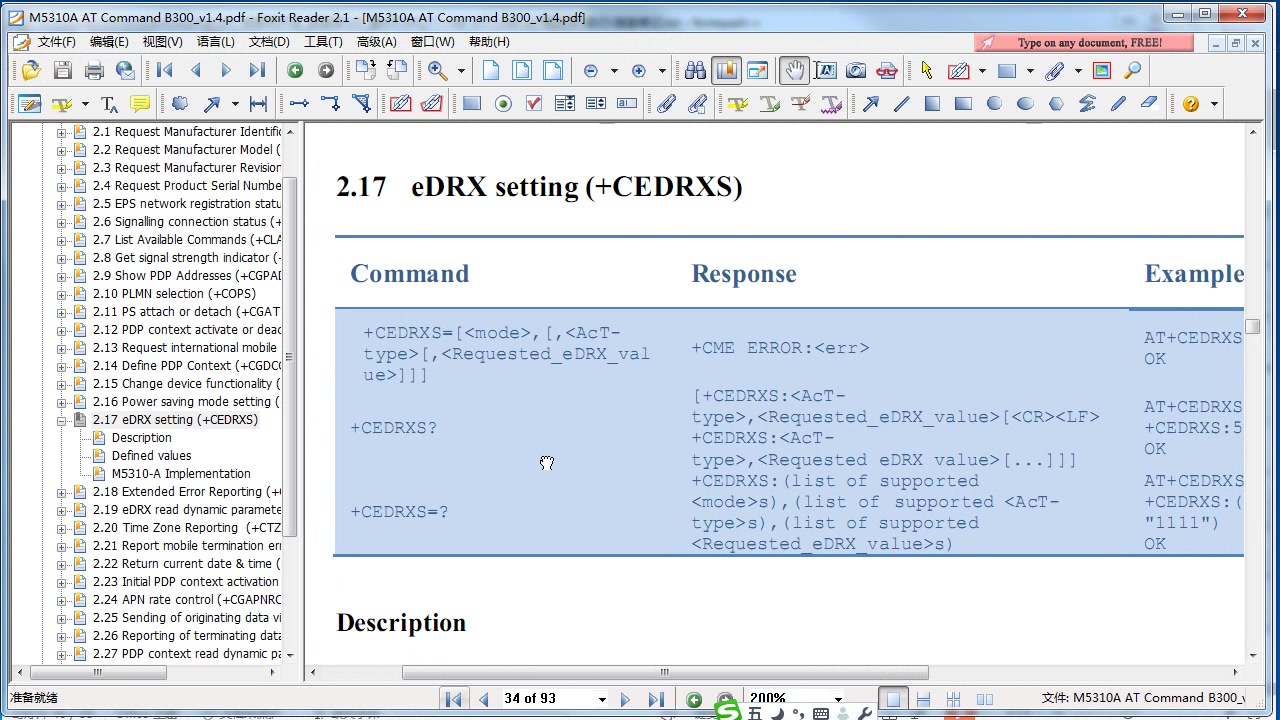Viewport: 1280px width, 720px height.
Task: Click the Check Box form field tool
Action: tap(533, 103)
